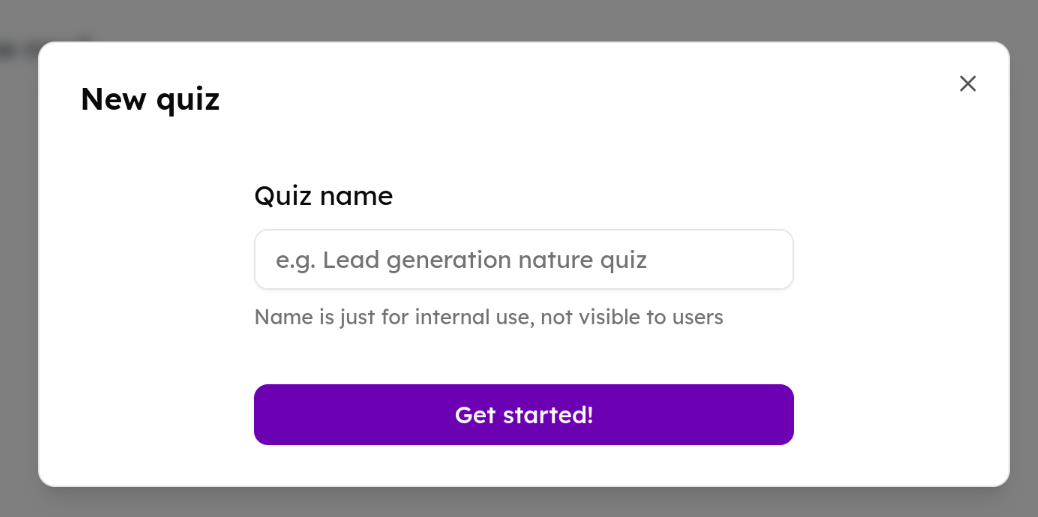Submit with the purple Get started! button
The height and width of the screenshot is (517, 1038).
523,414
